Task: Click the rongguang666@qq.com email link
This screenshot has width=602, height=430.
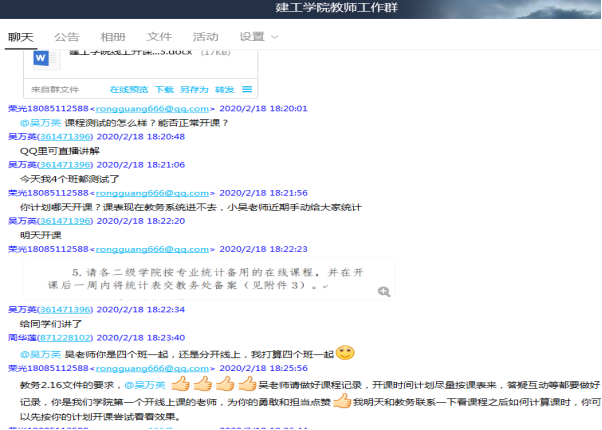Action: click(x=152, y=108)
